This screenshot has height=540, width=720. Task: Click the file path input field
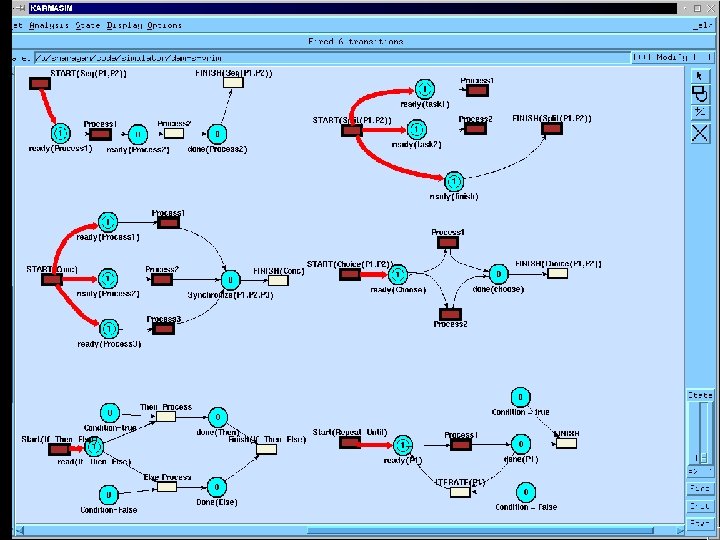(332, 58)
